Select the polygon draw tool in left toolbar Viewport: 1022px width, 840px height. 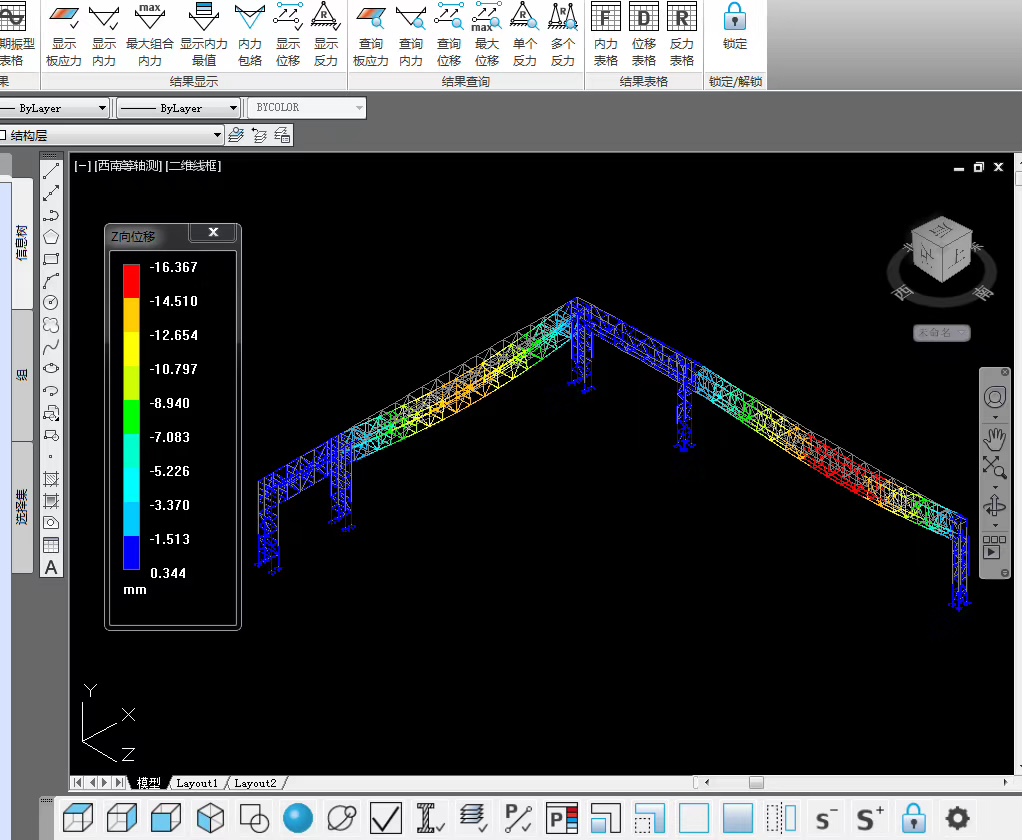[51, 237]
